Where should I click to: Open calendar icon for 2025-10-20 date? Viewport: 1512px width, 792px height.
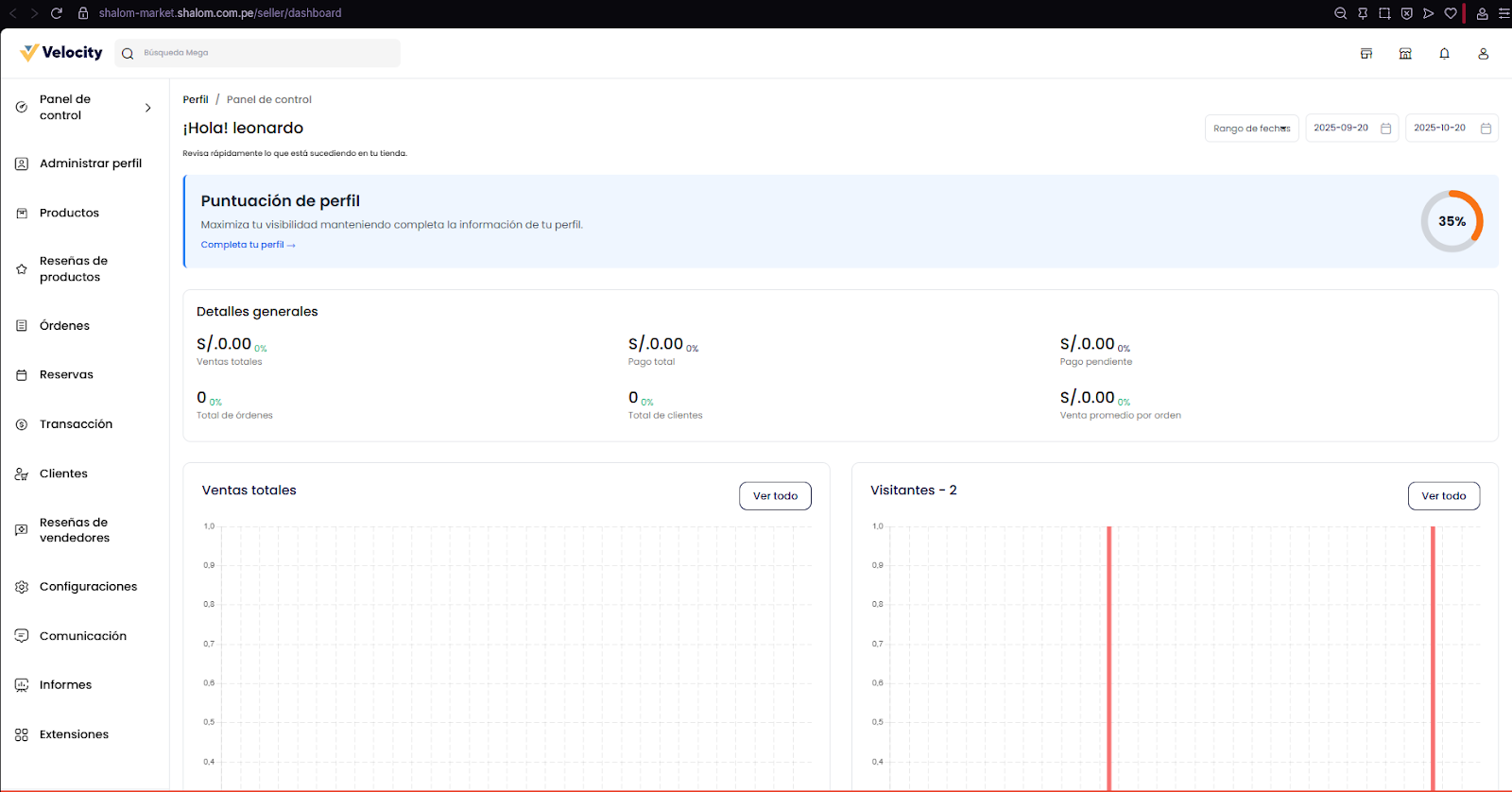pyautogui.click(x=1486, y=129)
